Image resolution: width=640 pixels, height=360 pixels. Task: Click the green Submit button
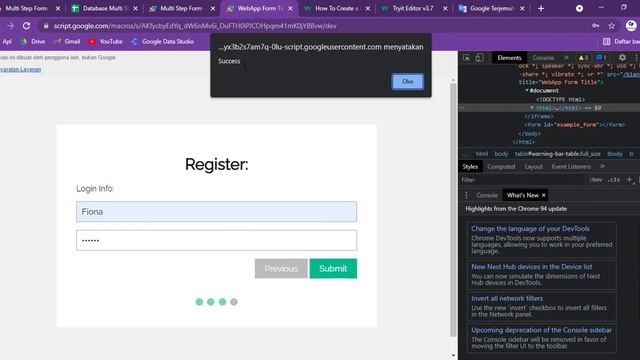click(x=333, y=269)
